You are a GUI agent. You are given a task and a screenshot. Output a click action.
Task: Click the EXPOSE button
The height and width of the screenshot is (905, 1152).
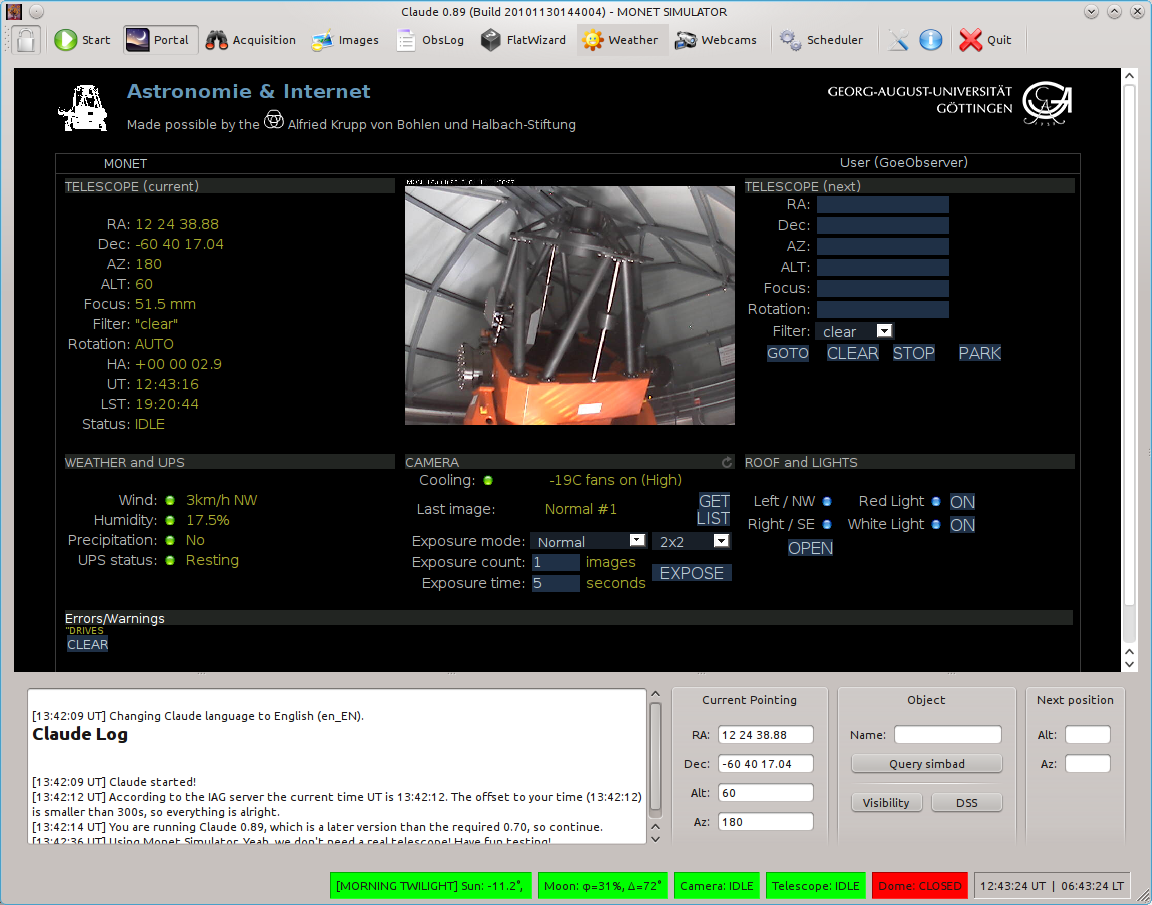click(x=692, y=573)
